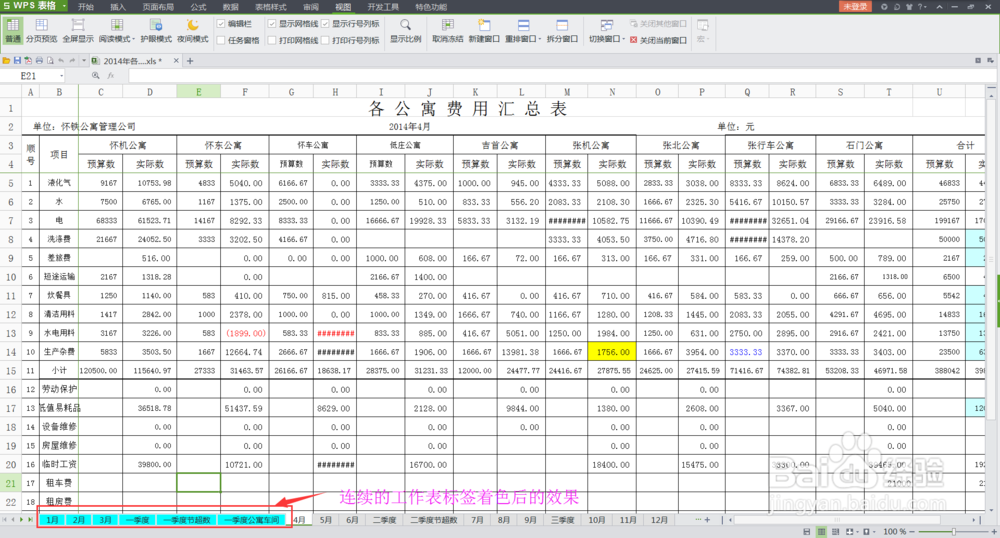Toggle Show Row/Column Headers (显示行号列标)
Viewport: 1000px width, 538px height.
pos(325,24)
